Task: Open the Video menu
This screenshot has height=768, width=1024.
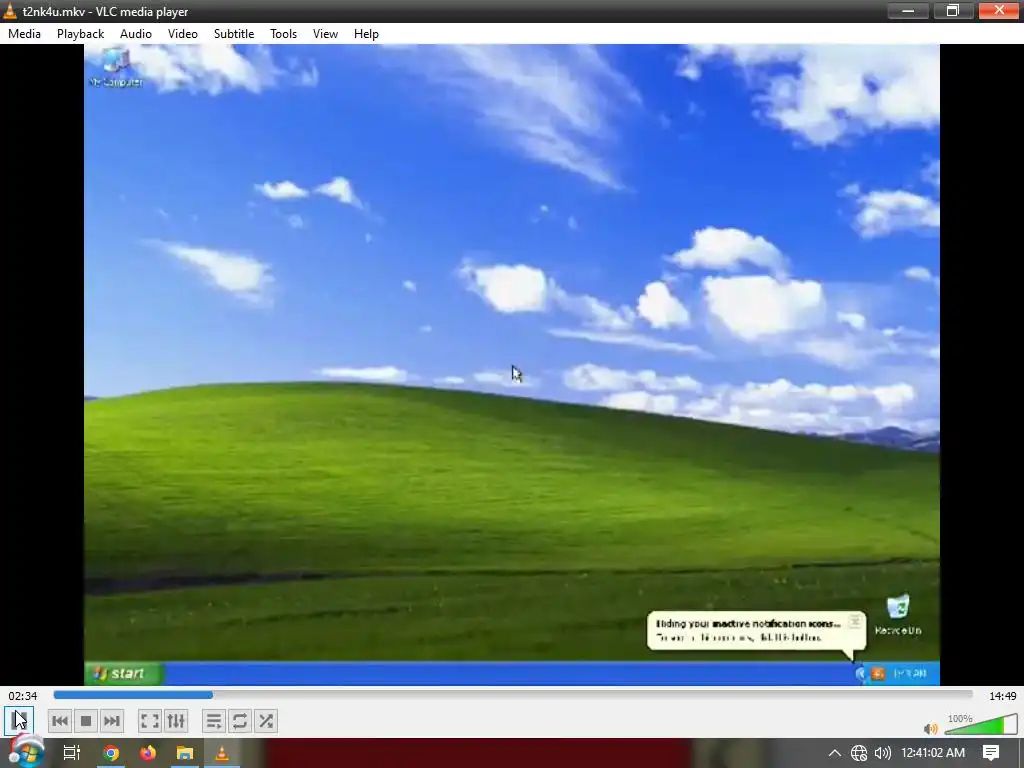Action: pyautogui.click(x=183, y=34)
